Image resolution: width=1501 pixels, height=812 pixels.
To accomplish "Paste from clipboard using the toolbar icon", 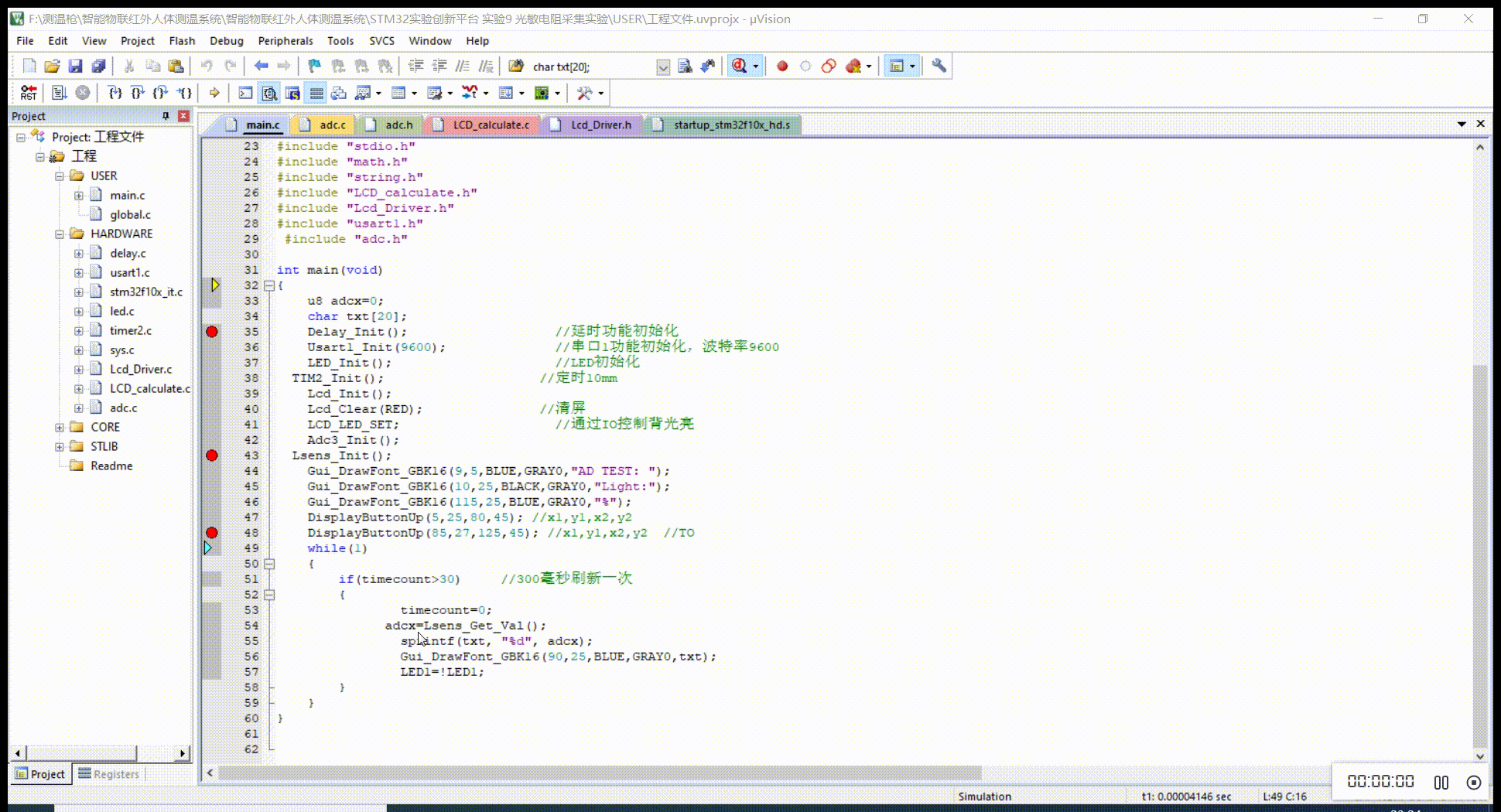I will (176, 67).
